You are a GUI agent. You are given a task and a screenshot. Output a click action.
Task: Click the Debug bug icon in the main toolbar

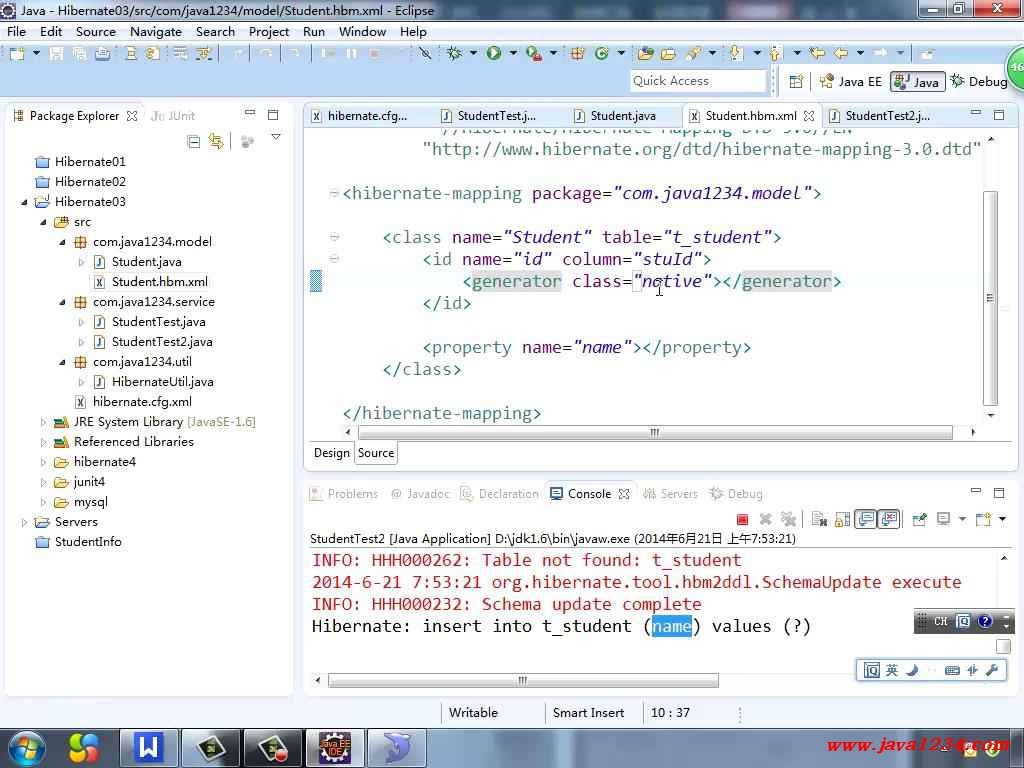[x=455, y=54]
